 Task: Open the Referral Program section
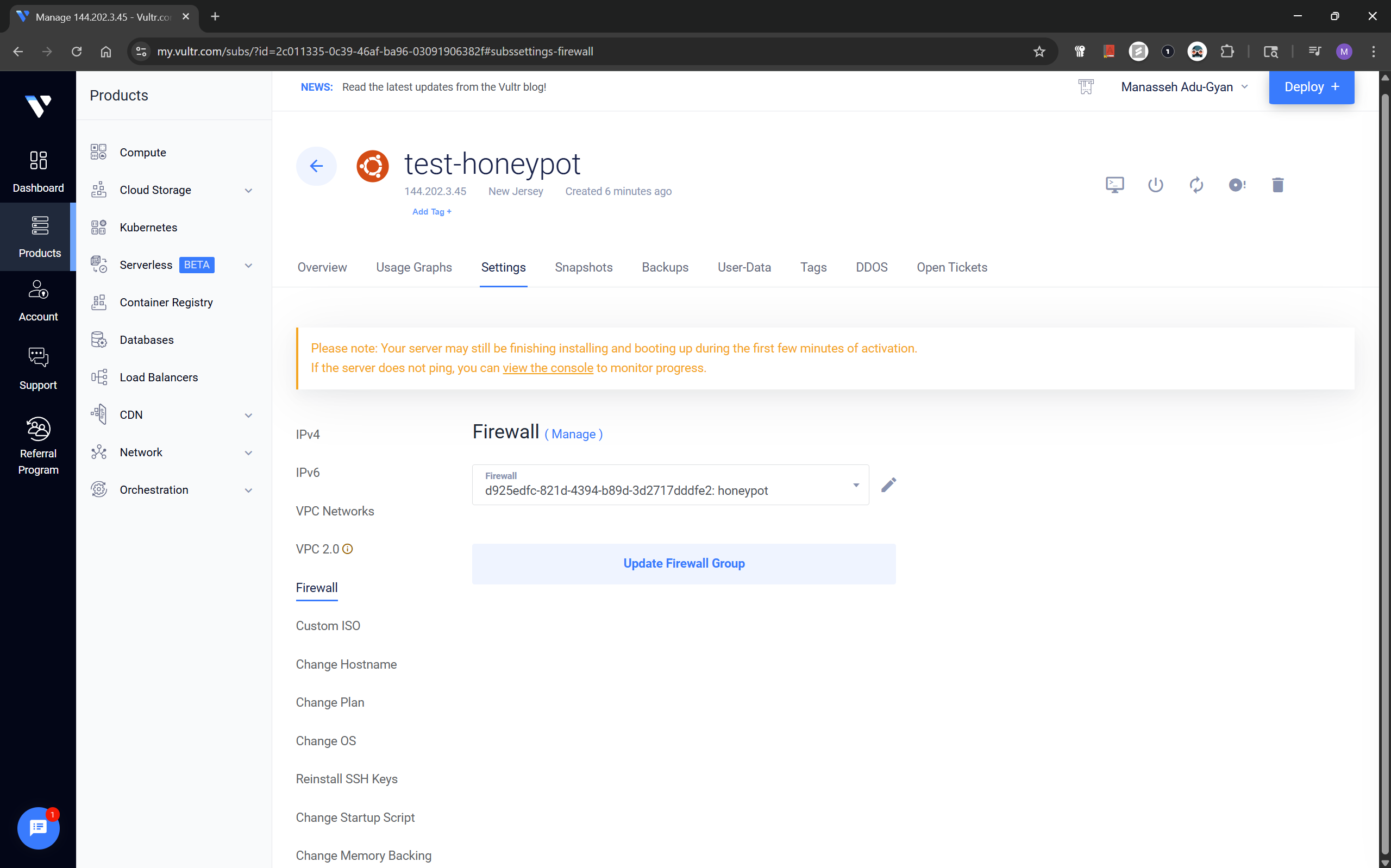38,445
